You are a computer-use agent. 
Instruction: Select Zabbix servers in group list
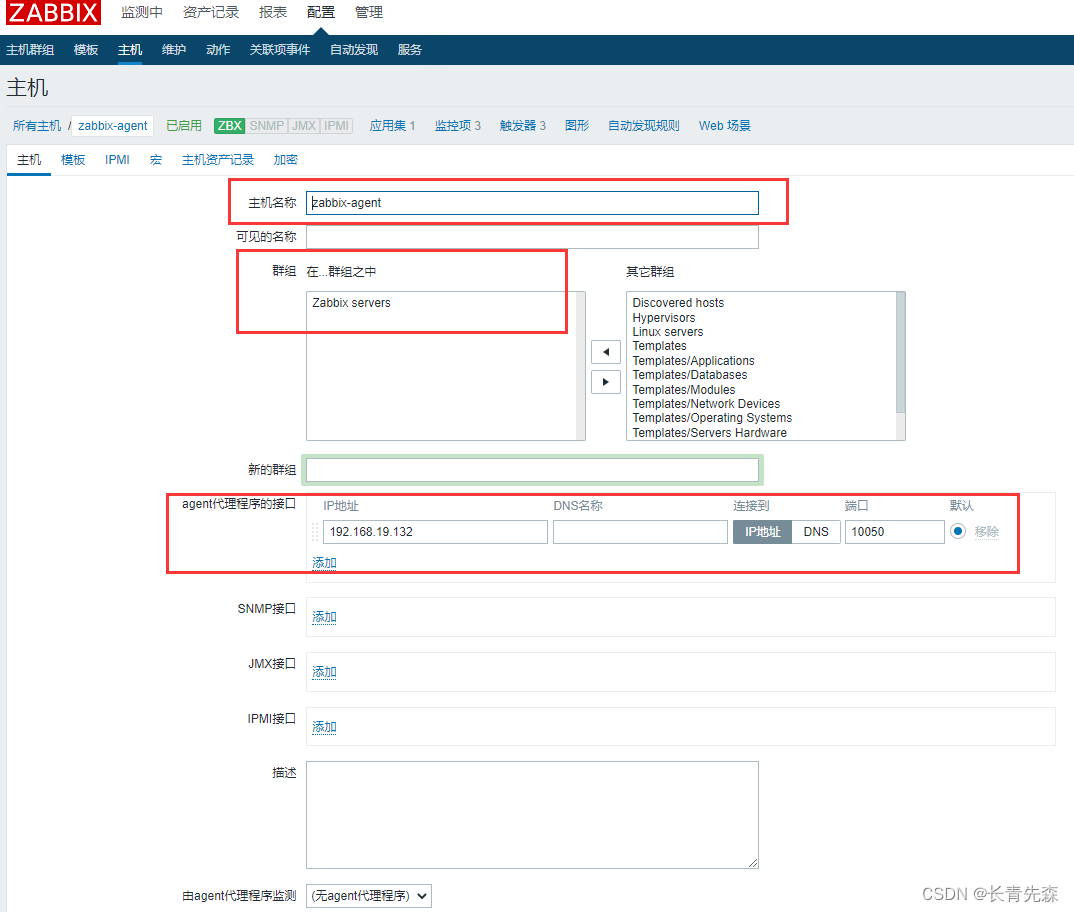pos(351,303)
